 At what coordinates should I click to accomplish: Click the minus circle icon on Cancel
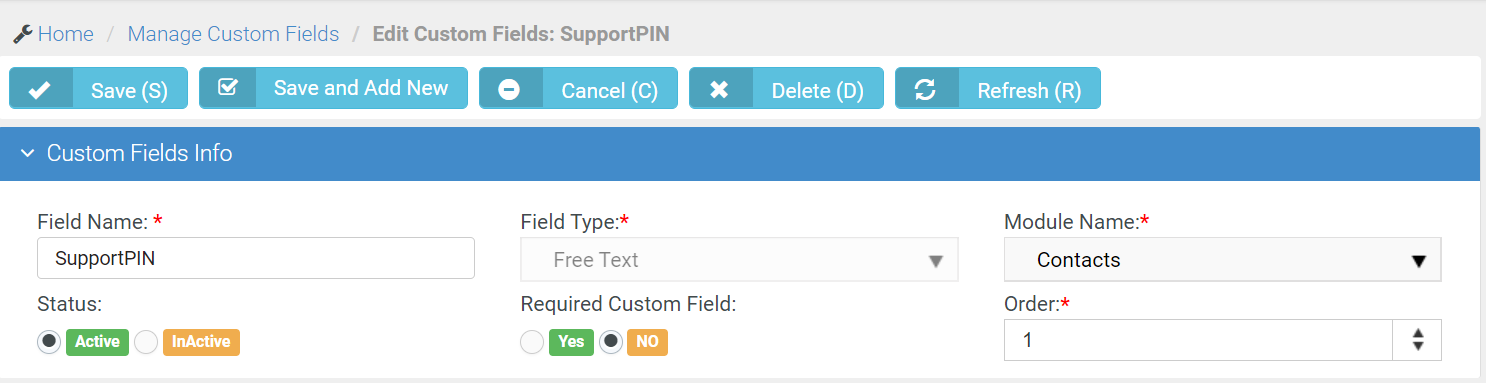coord(509,90)
